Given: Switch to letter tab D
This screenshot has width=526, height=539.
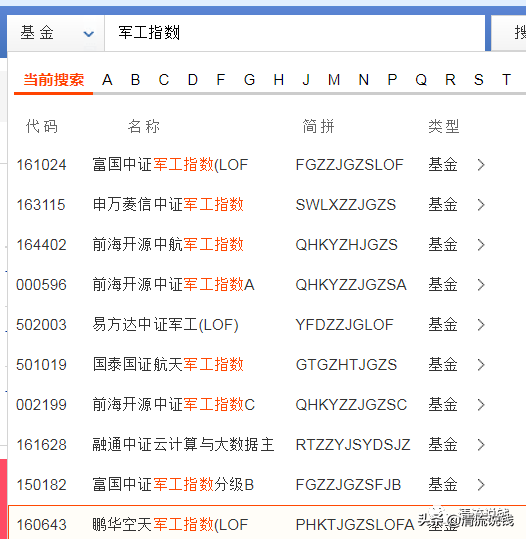Looking at the screenshot, I should click(193, 80).
